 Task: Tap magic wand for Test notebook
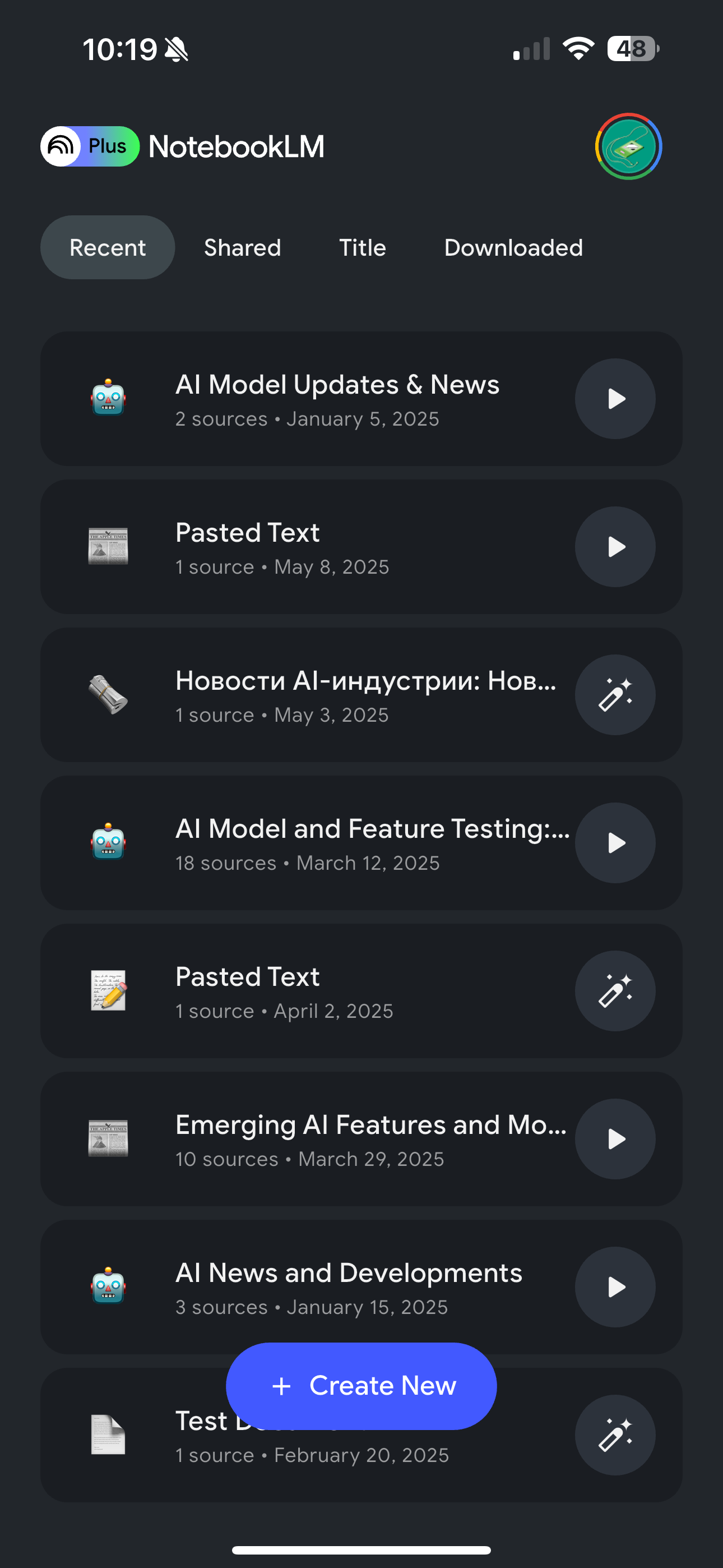point(615,1435)
